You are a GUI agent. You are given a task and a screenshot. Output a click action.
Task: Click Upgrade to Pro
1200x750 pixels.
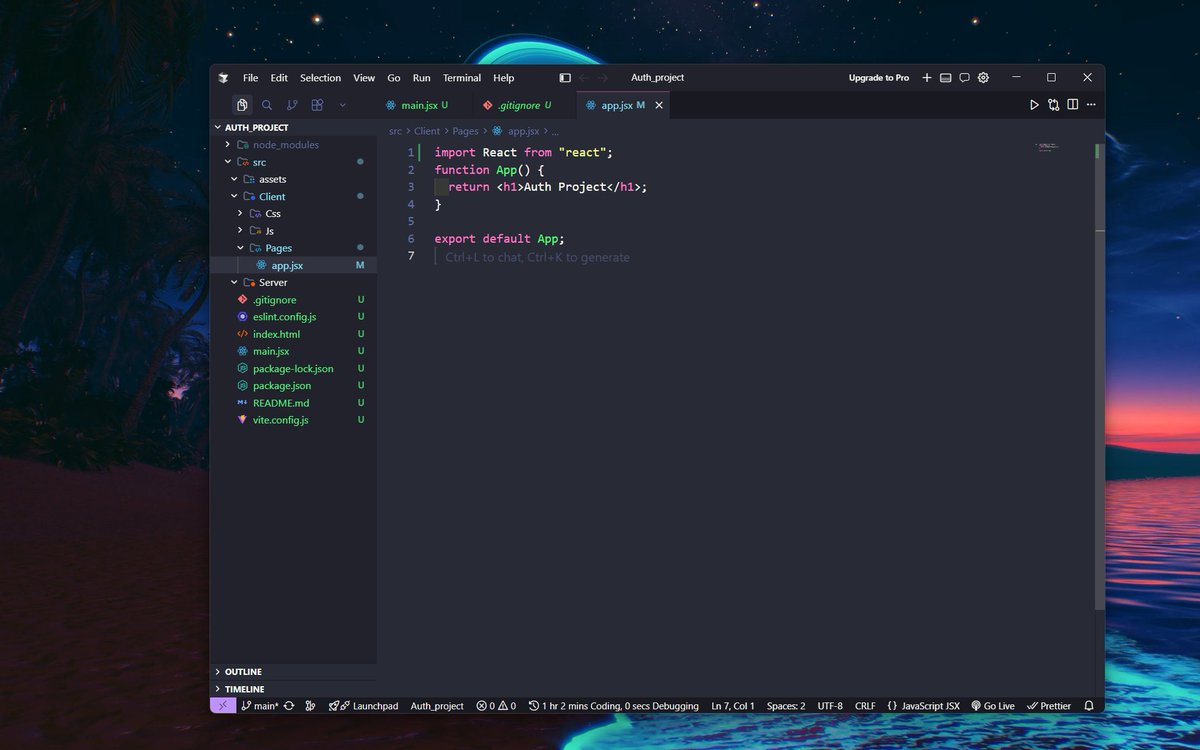click(879, 78)
